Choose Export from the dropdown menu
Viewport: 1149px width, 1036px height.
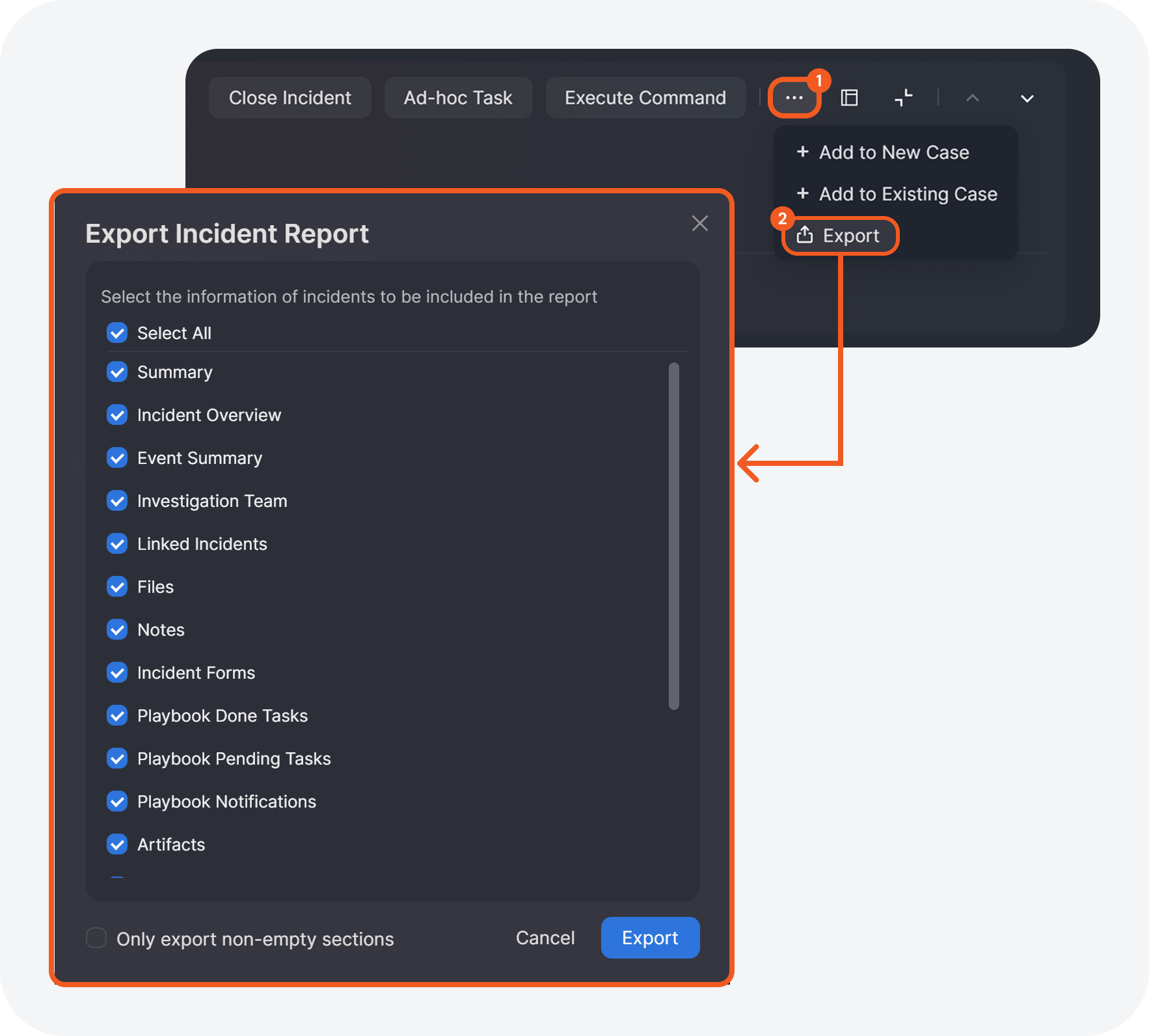[839, 236]
